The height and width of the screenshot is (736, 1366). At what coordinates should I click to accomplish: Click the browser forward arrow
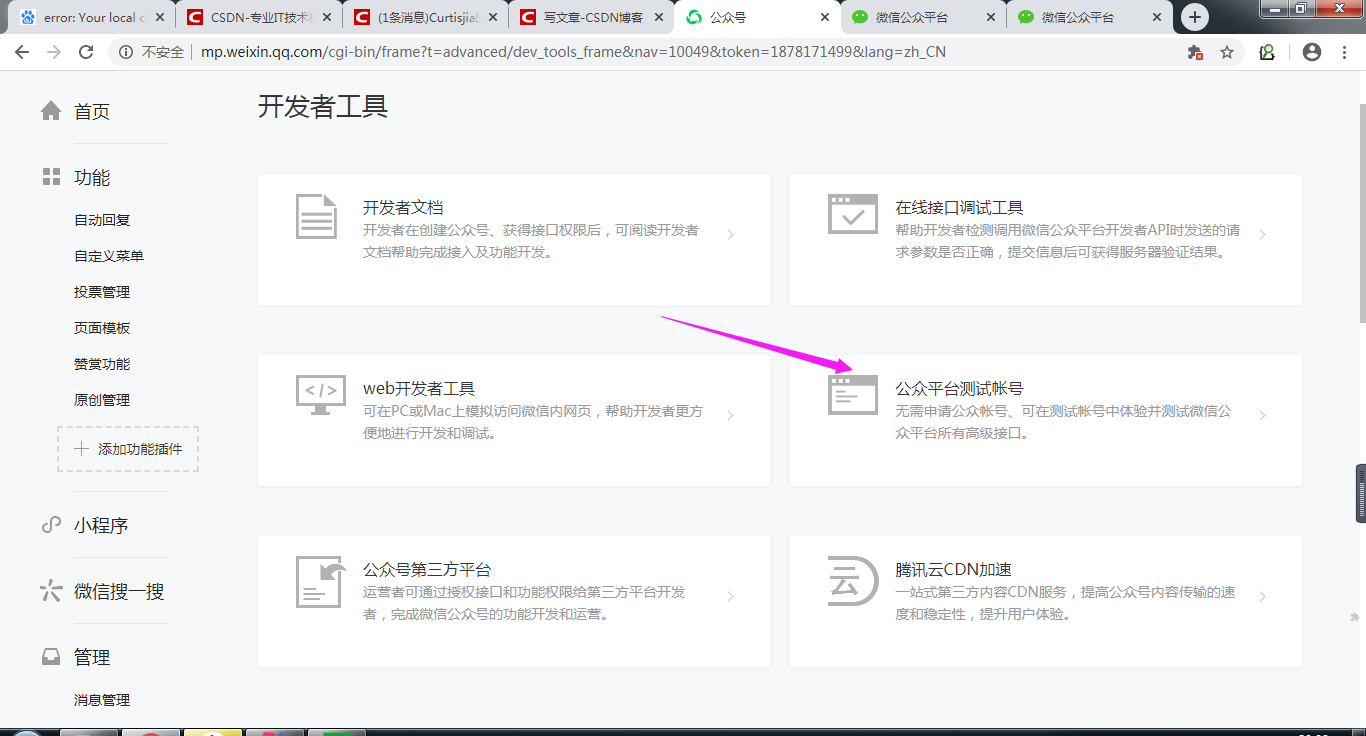click(54, 52)
